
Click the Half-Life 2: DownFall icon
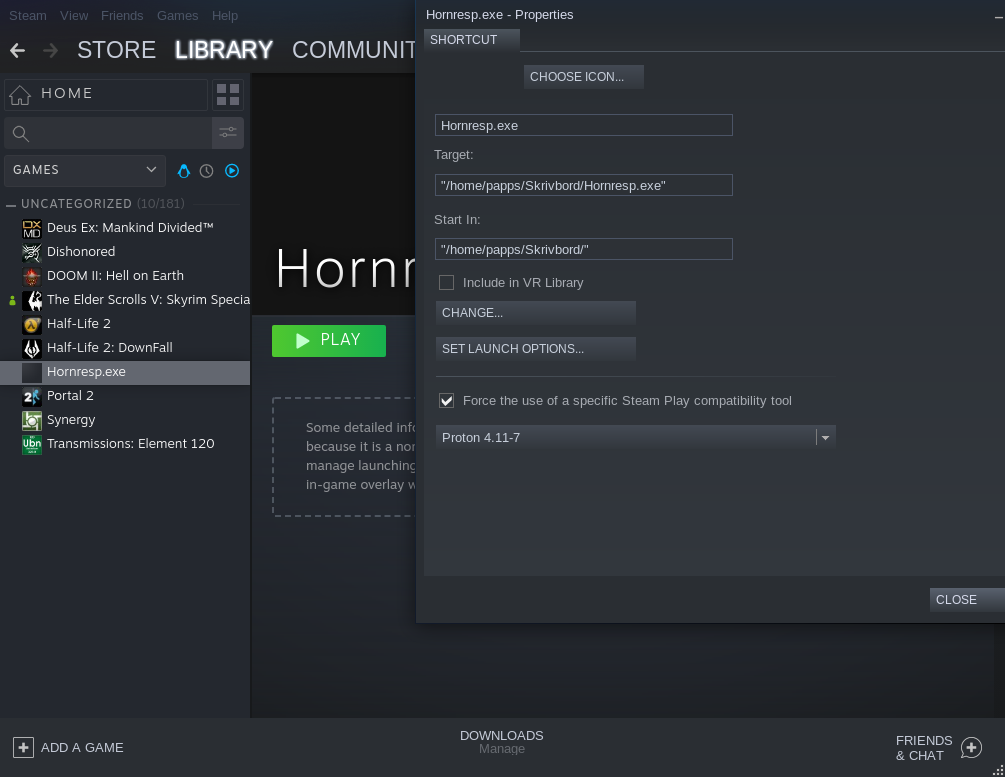(31, 348)
